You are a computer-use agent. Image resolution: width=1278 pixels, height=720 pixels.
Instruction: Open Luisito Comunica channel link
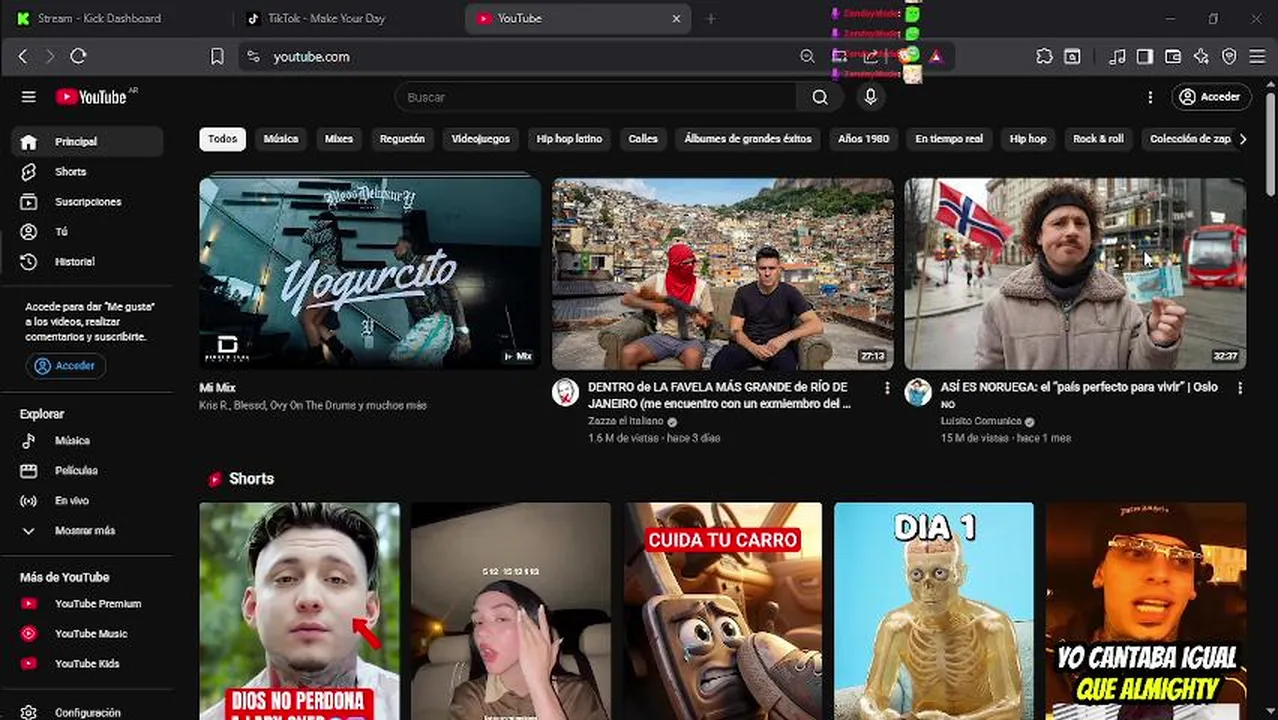pos(980,421)
